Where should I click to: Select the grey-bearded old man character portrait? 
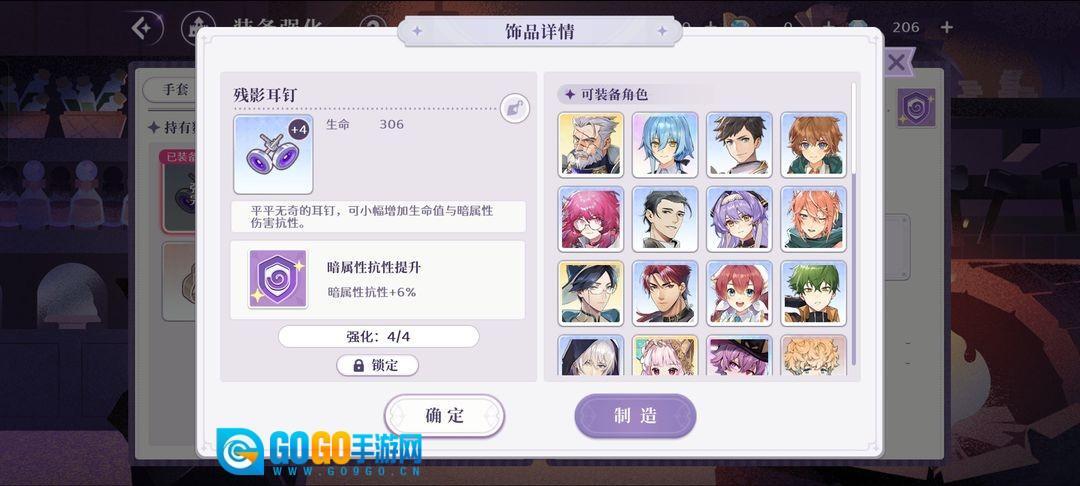click(591, 145)
